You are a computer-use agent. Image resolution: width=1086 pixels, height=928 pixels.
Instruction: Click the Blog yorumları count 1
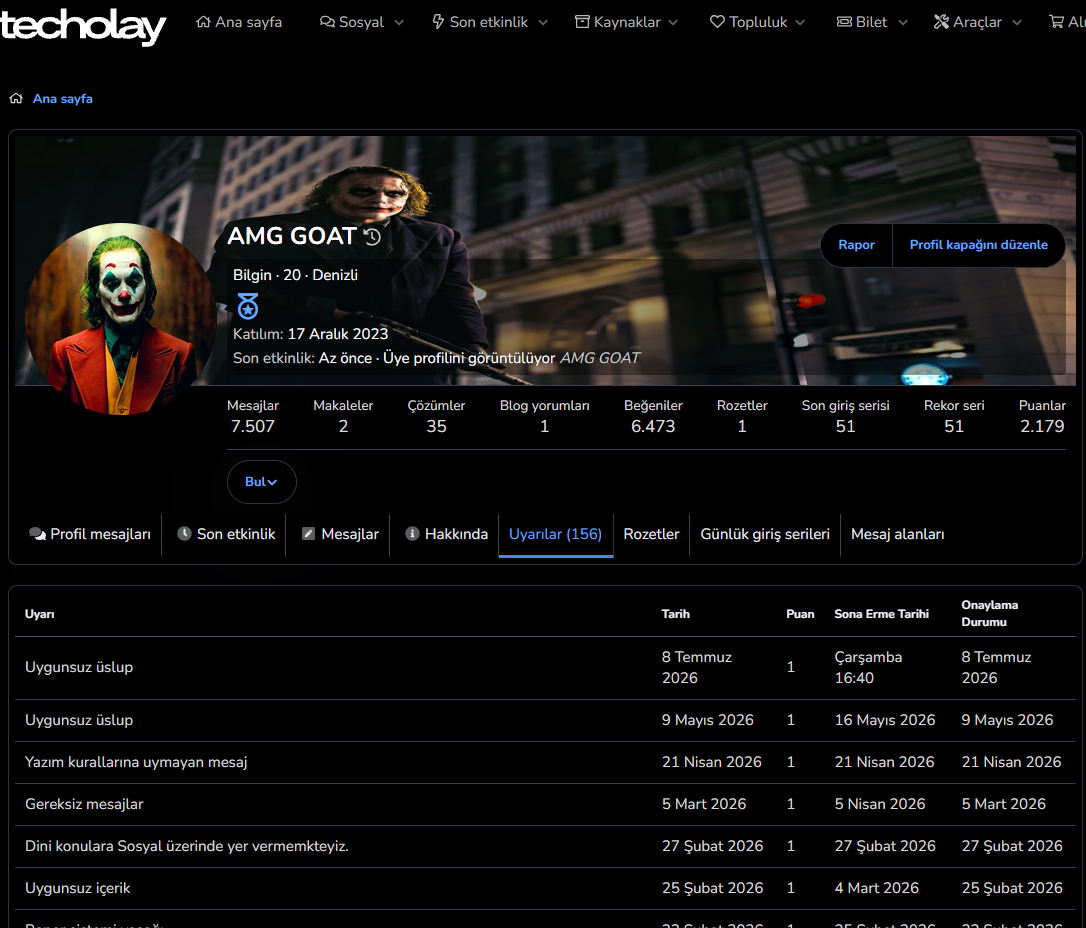click(x=544, y=427)
